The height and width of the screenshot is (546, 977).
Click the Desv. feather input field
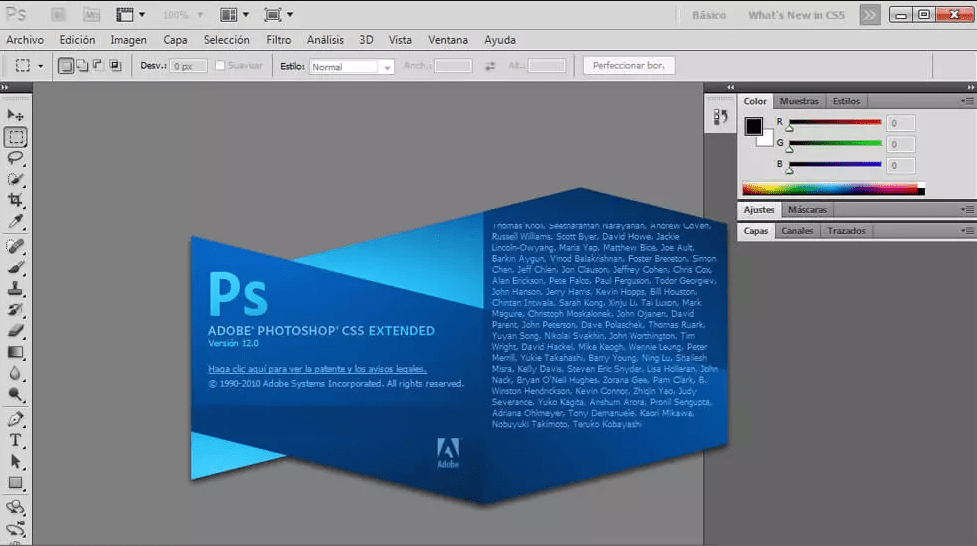click(188, 66)
